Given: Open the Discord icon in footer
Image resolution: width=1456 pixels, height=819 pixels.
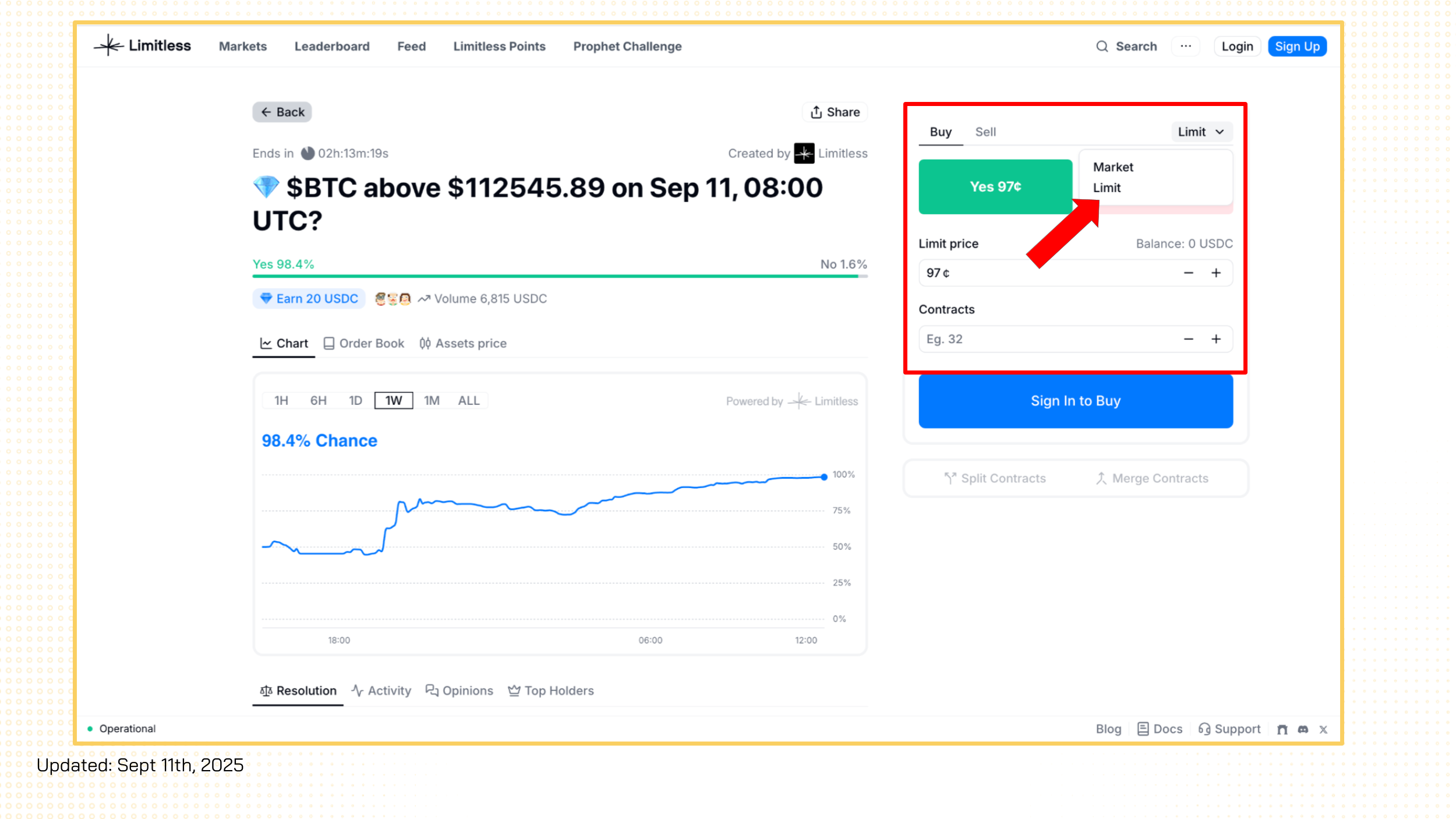Looking at the screenshot, I should click(x=1303, y=729).
